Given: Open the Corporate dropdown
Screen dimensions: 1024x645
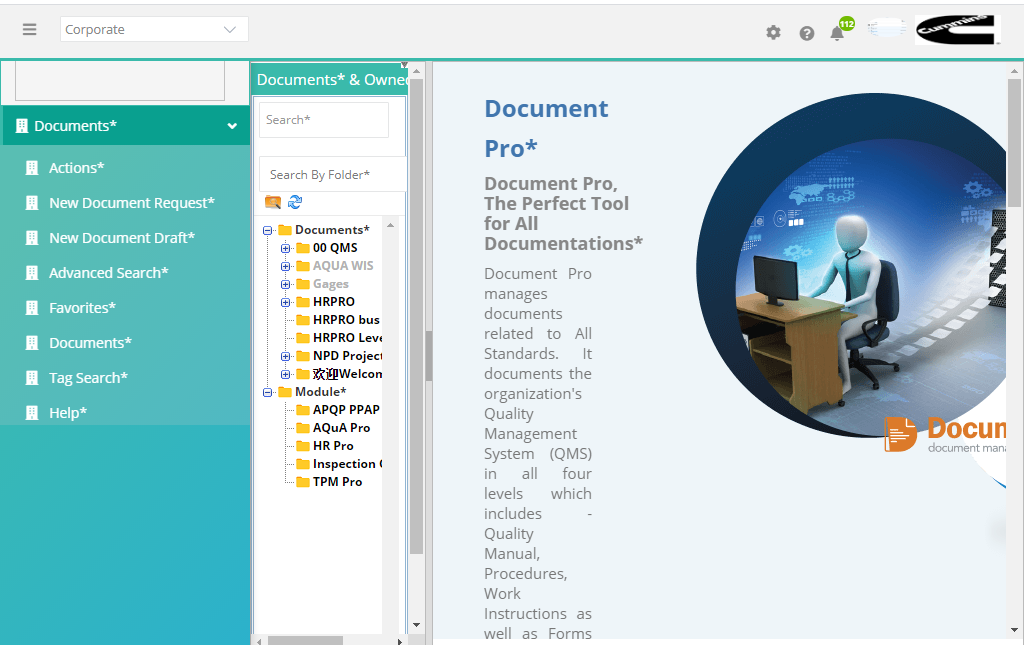Looking at the screenshot, I should click(x=154, y=29).
